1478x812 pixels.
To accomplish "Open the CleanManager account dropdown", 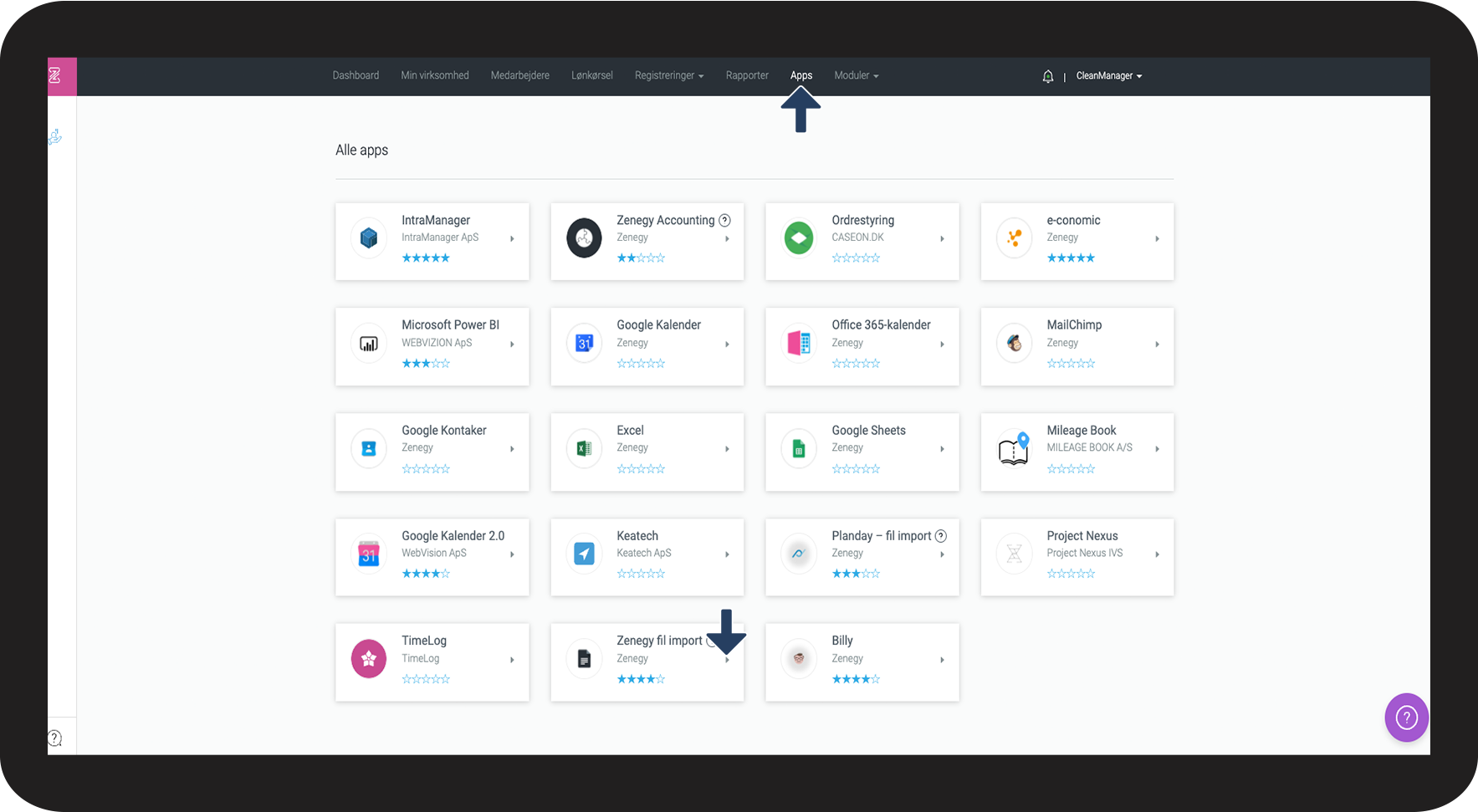I will 1109,76.
